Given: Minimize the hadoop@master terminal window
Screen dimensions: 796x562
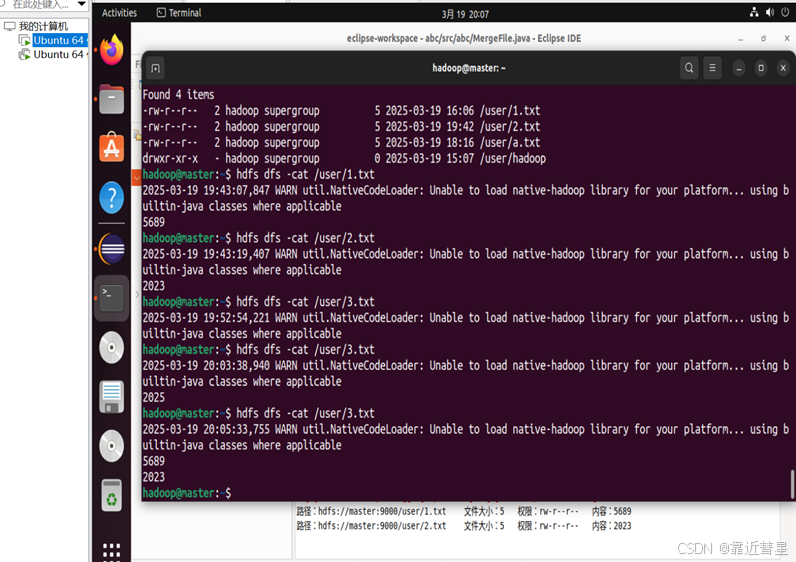Looking at the screenshot, I should (739, 68).
